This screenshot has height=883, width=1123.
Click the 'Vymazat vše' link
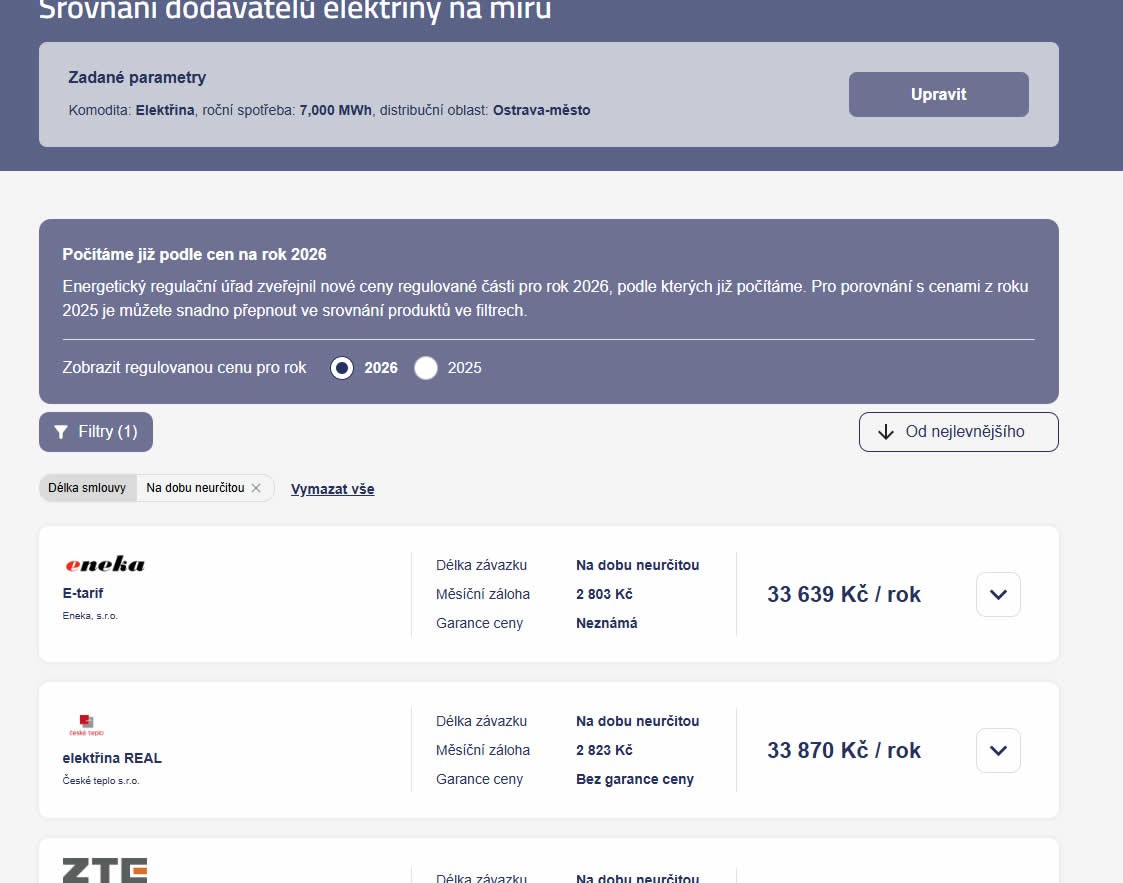pyautogui.click(x=332, y=489)
